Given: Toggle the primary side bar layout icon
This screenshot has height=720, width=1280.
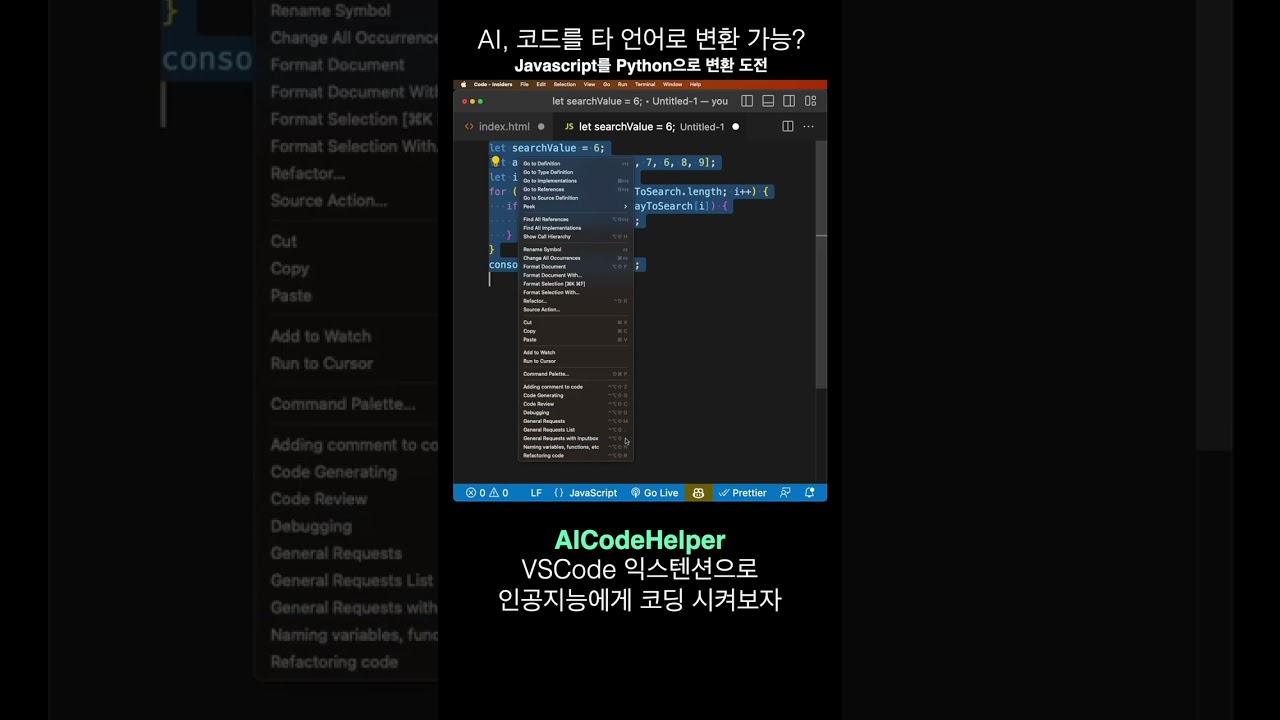Looking at the screenshot, I should [x=747, y=101].
